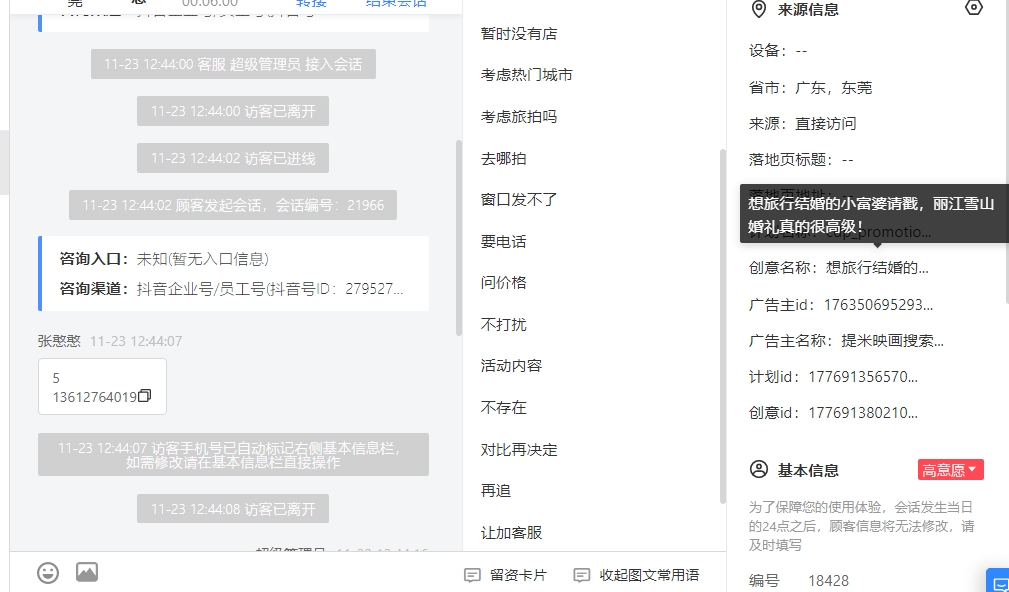Open the 高意愿 intent dropdown

click(950, 470)
